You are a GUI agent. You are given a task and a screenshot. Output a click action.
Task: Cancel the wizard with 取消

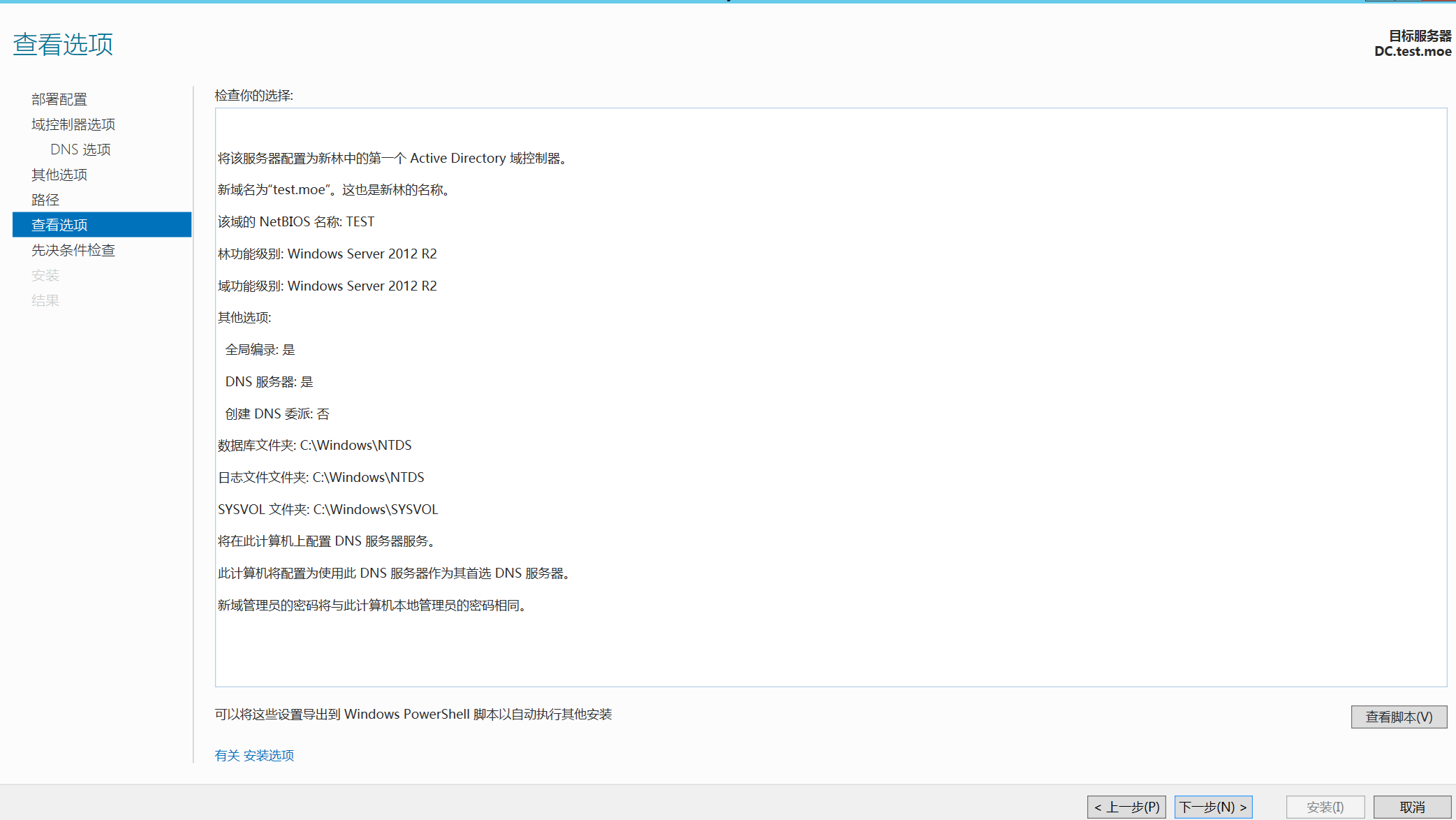[1412, 807]
